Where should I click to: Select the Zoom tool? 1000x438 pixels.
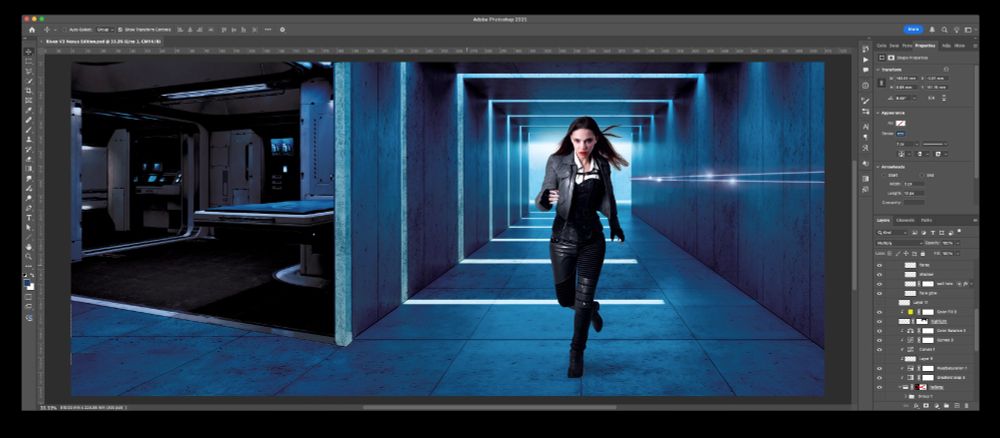click(29, 256)
